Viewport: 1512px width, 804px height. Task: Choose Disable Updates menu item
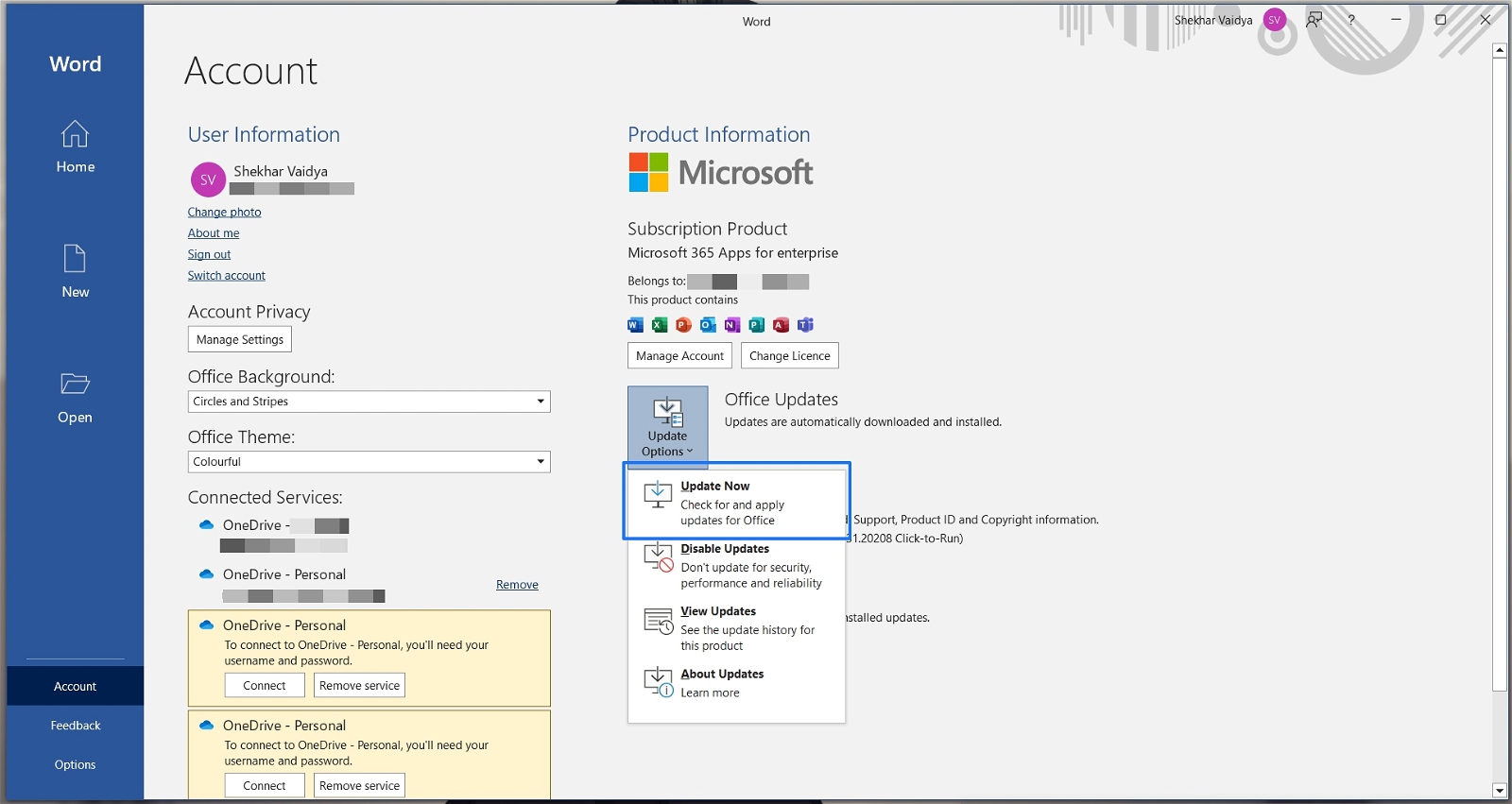click(x=736, y=566)
